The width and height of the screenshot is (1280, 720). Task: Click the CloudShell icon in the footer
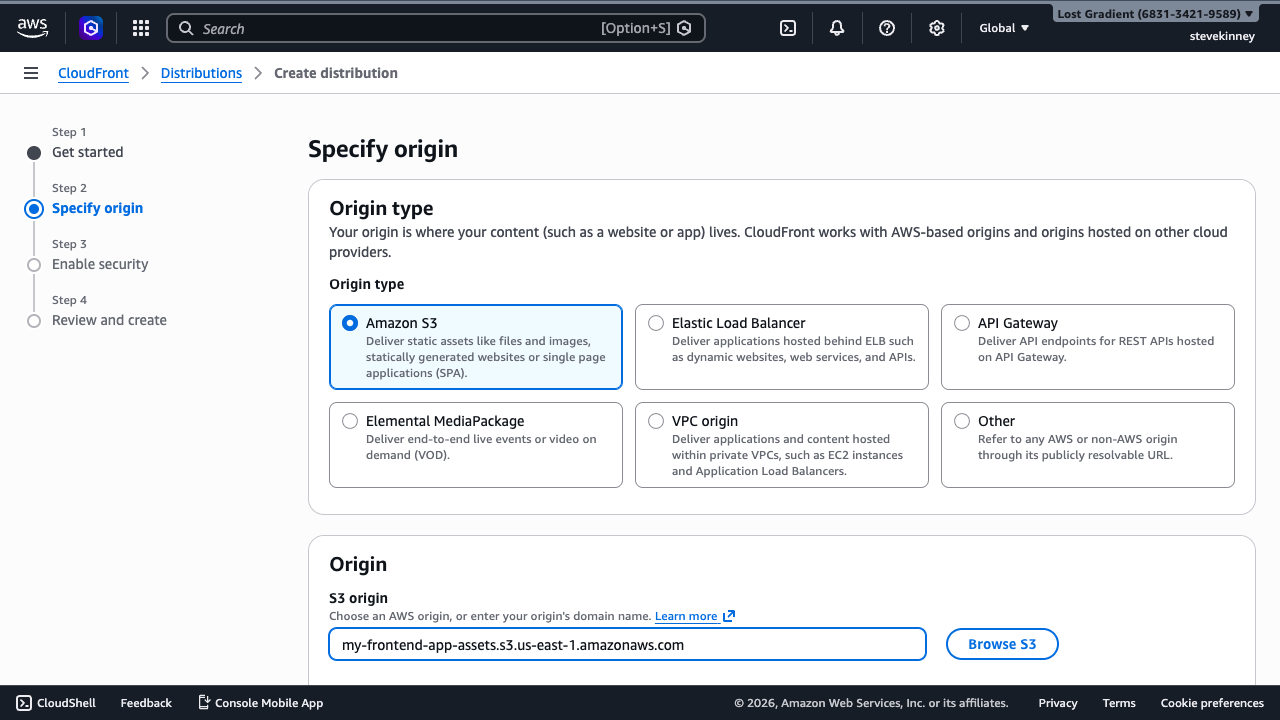click(x=24, y=703)
